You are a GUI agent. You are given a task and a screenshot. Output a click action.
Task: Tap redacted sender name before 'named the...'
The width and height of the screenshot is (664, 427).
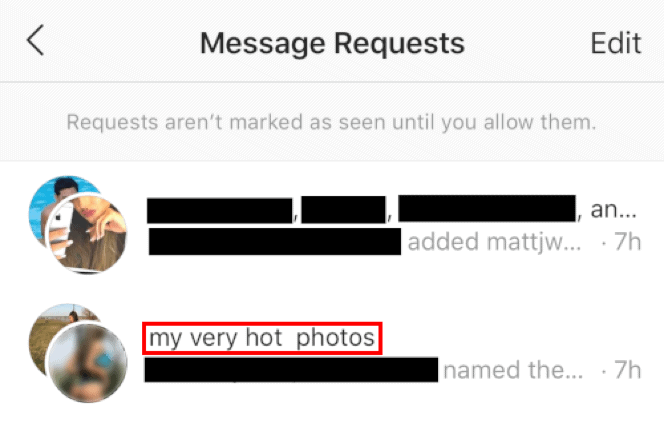(291, 370)
